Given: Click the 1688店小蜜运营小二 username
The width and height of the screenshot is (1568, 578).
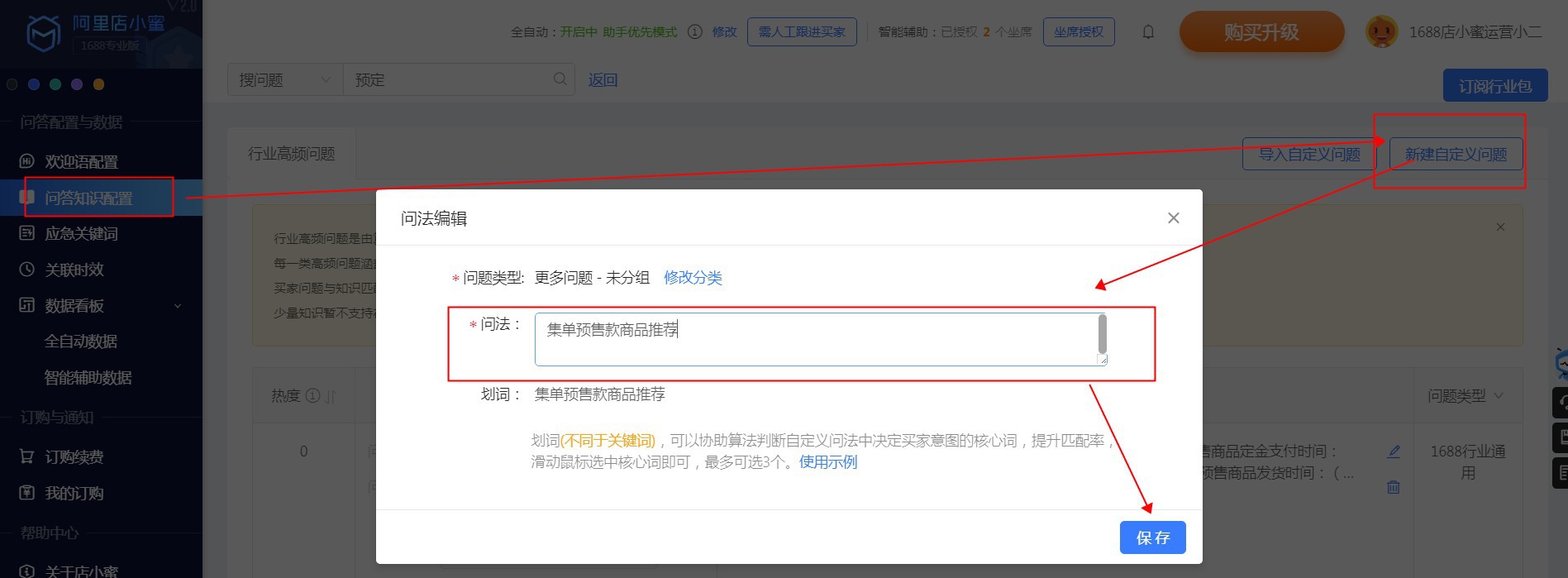Looking at the screenshot, I should coord(1475,32).
